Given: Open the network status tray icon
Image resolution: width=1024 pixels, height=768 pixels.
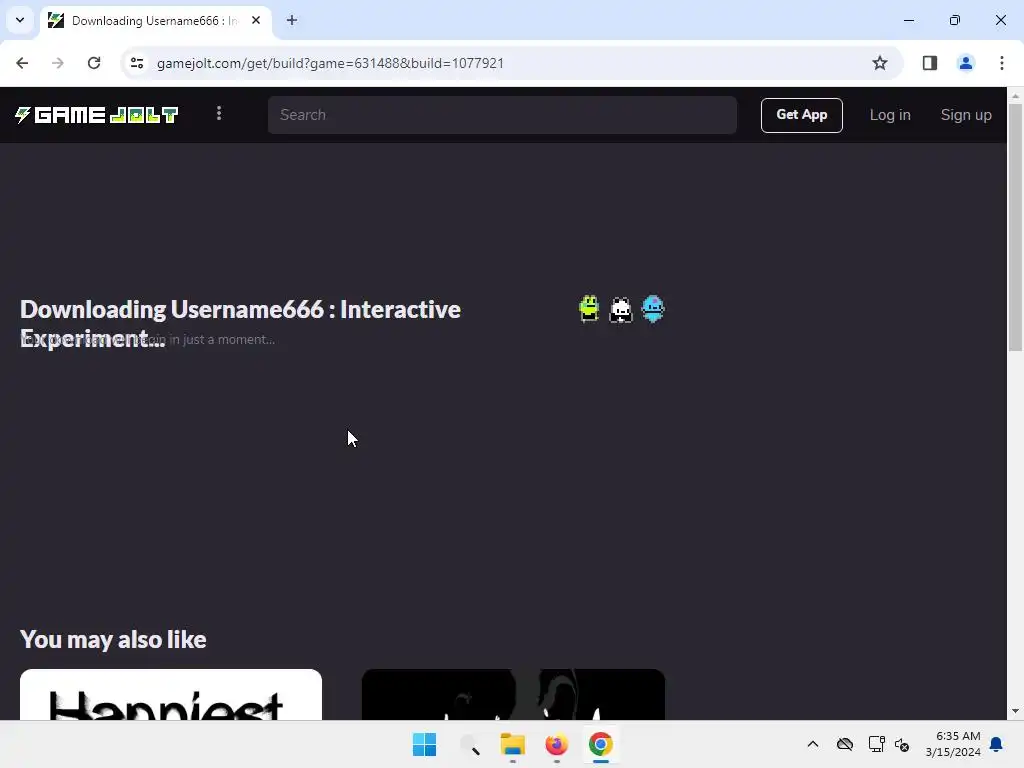Looking at the screenshot, I should (876, 744).
